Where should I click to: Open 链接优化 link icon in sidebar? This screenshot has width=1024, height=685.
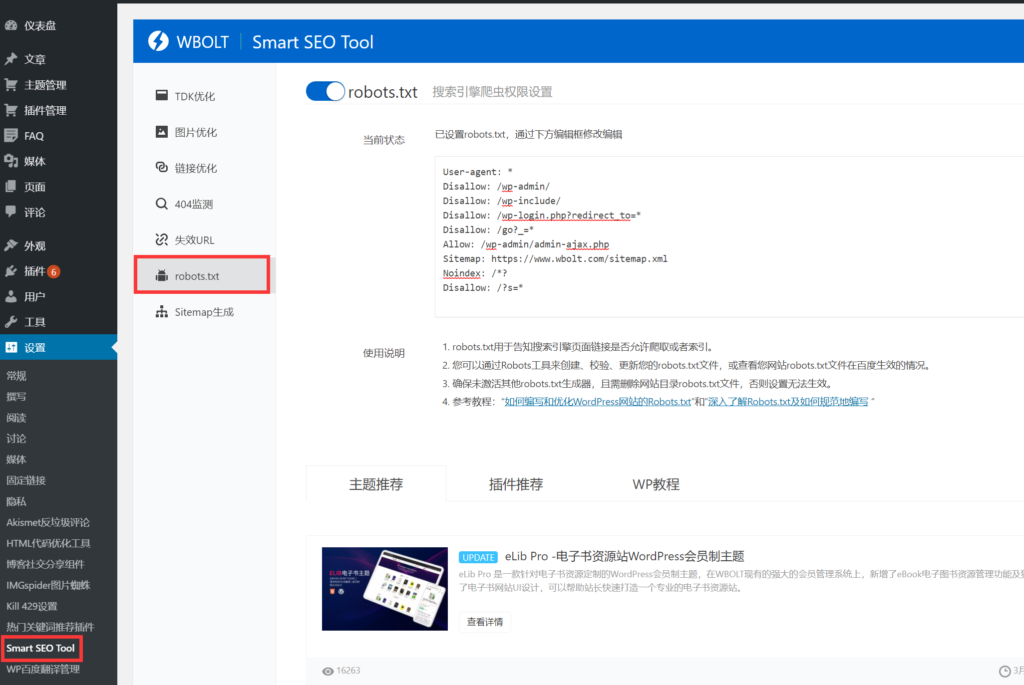(x=162, y=168)
